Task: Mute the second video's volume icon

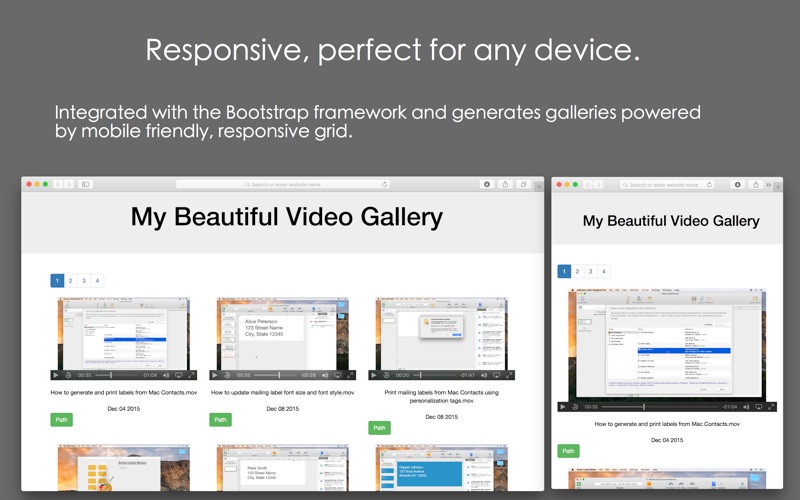Action: pyautogui.click(x=324, y=375)
